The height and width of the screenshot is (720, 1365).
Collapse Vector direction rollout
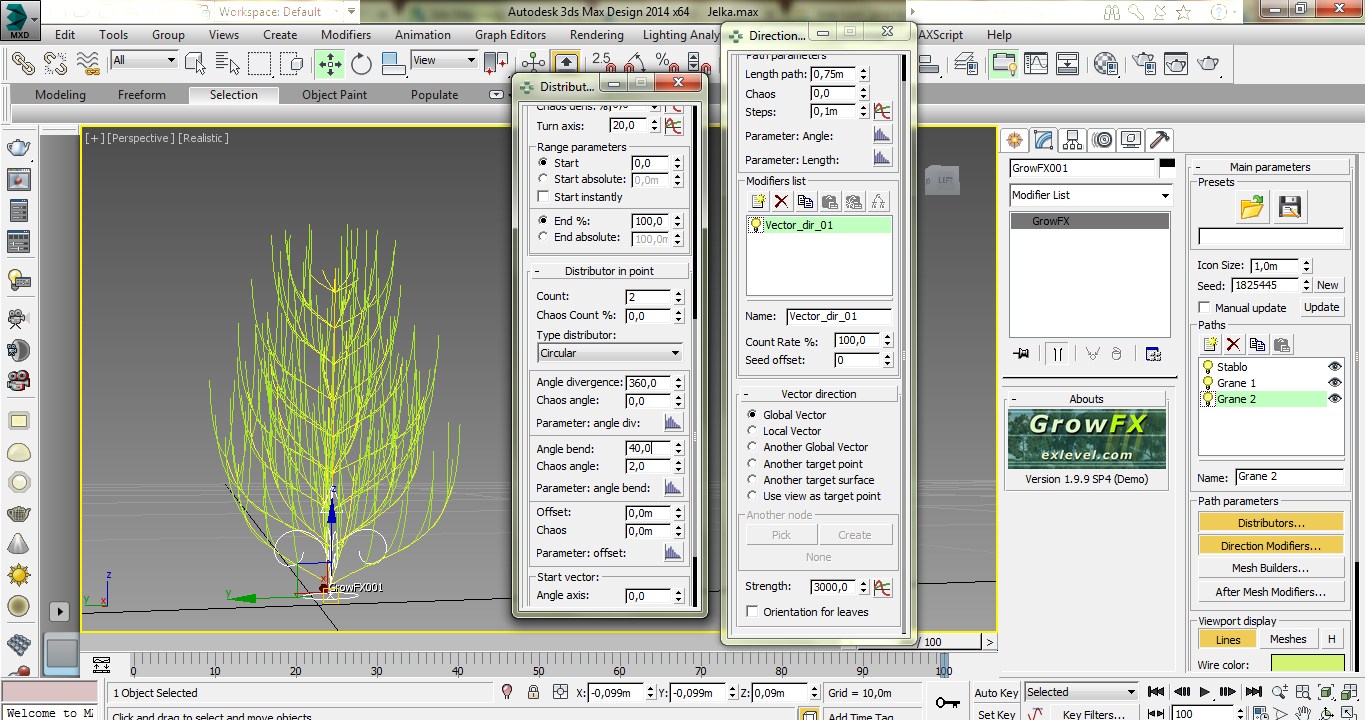click(x=818, y=394)
